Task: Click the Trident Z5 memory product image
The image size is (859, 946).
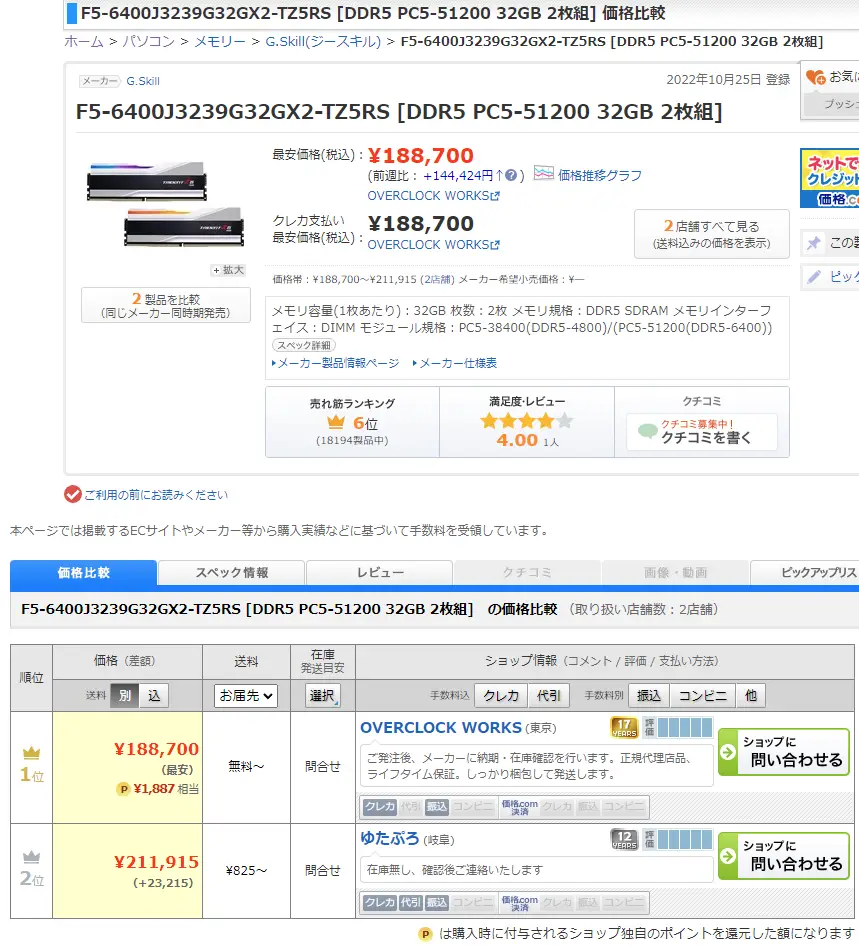Action: (x=165, y=203)
